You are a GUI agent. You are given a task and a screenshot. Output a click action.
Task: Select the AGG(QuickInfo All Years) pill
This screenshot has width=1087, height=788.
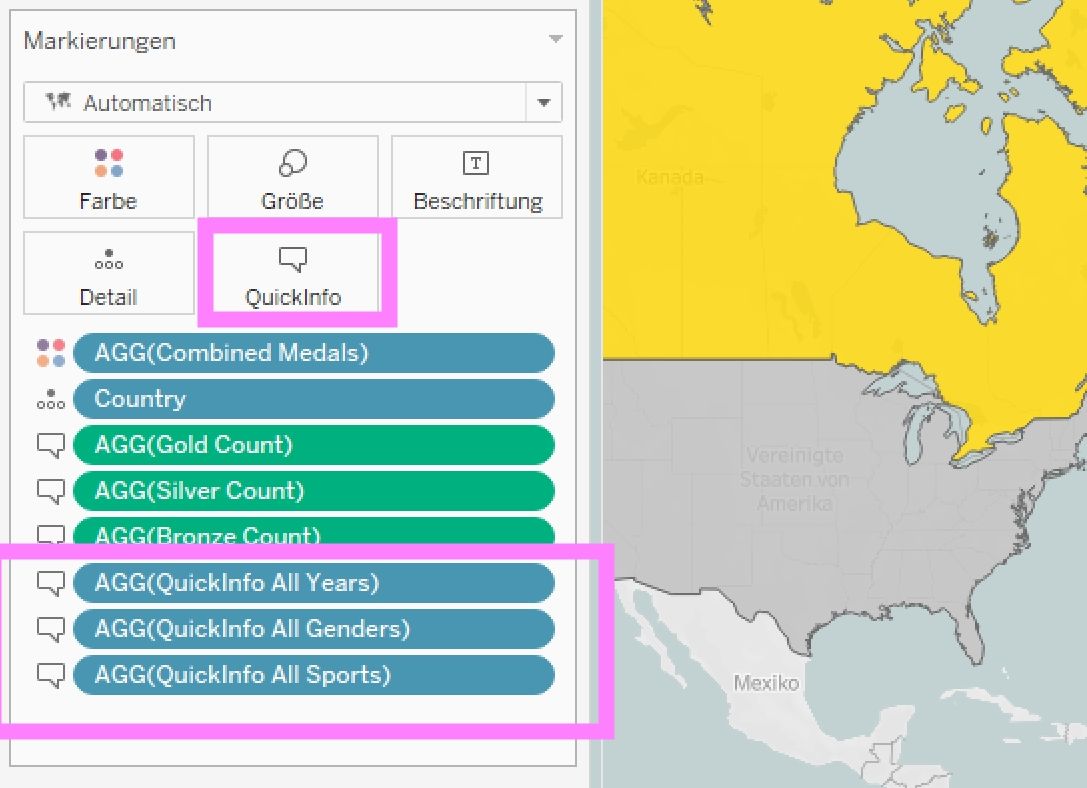tap(313, 583)
